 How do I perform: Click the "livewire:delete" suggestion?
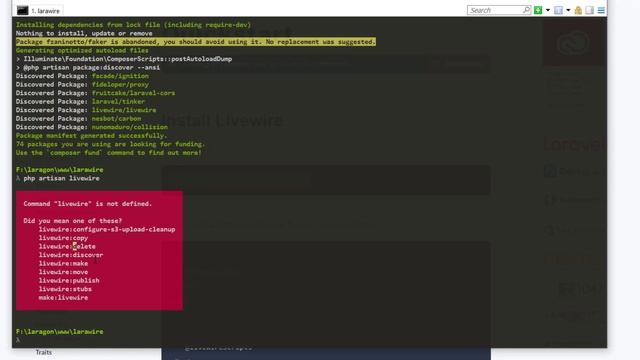(67, 247)
